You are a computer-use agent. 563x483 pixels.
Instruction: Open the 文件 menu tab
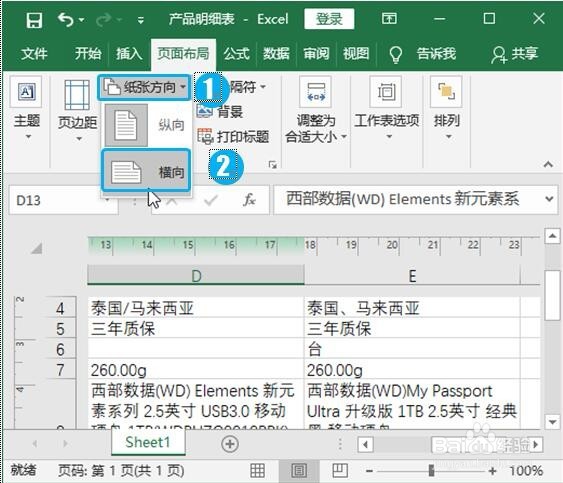point(34,54)
